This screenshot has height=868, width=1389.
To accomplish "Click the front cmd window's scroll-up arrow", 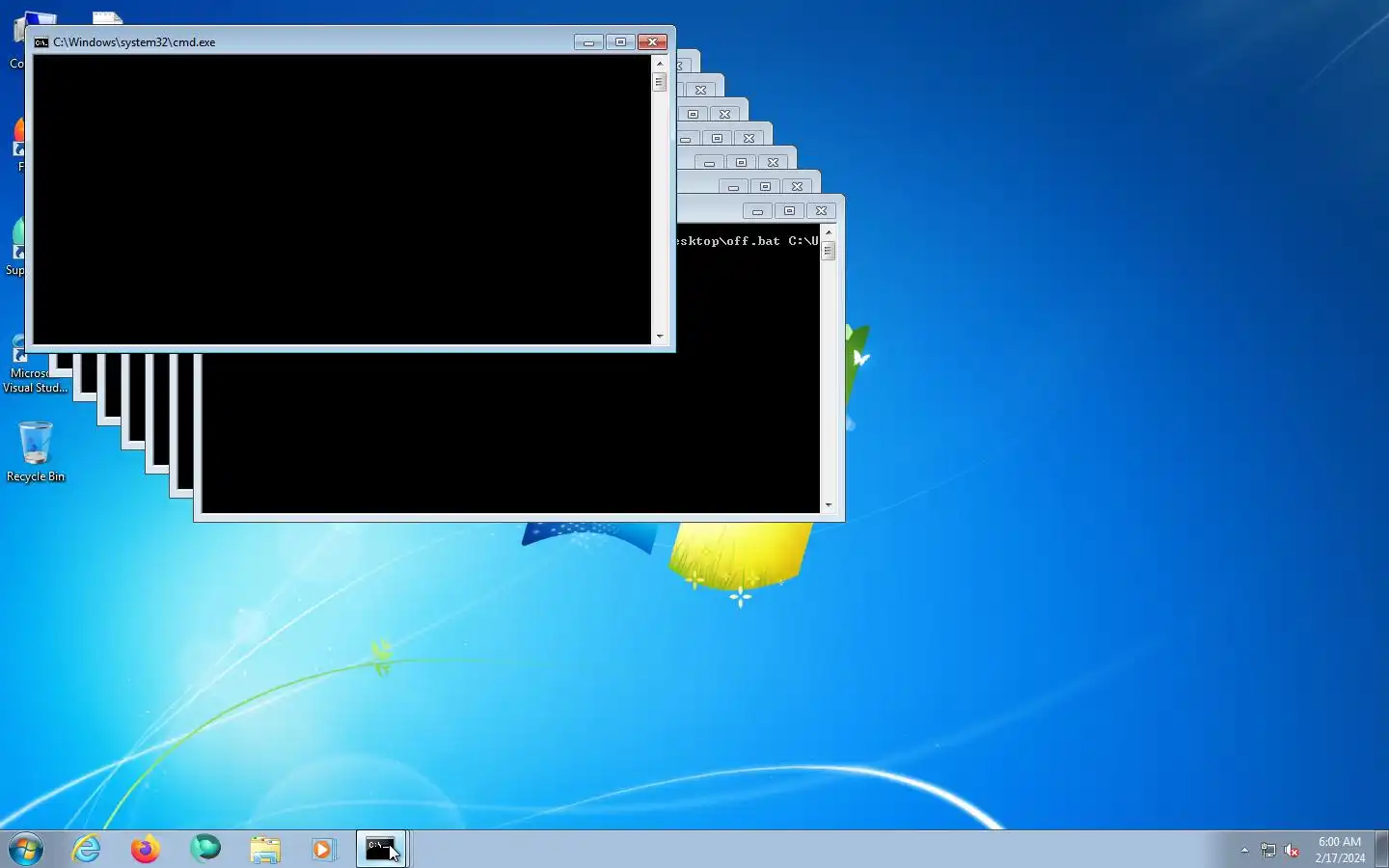I will tap(660, 63).
